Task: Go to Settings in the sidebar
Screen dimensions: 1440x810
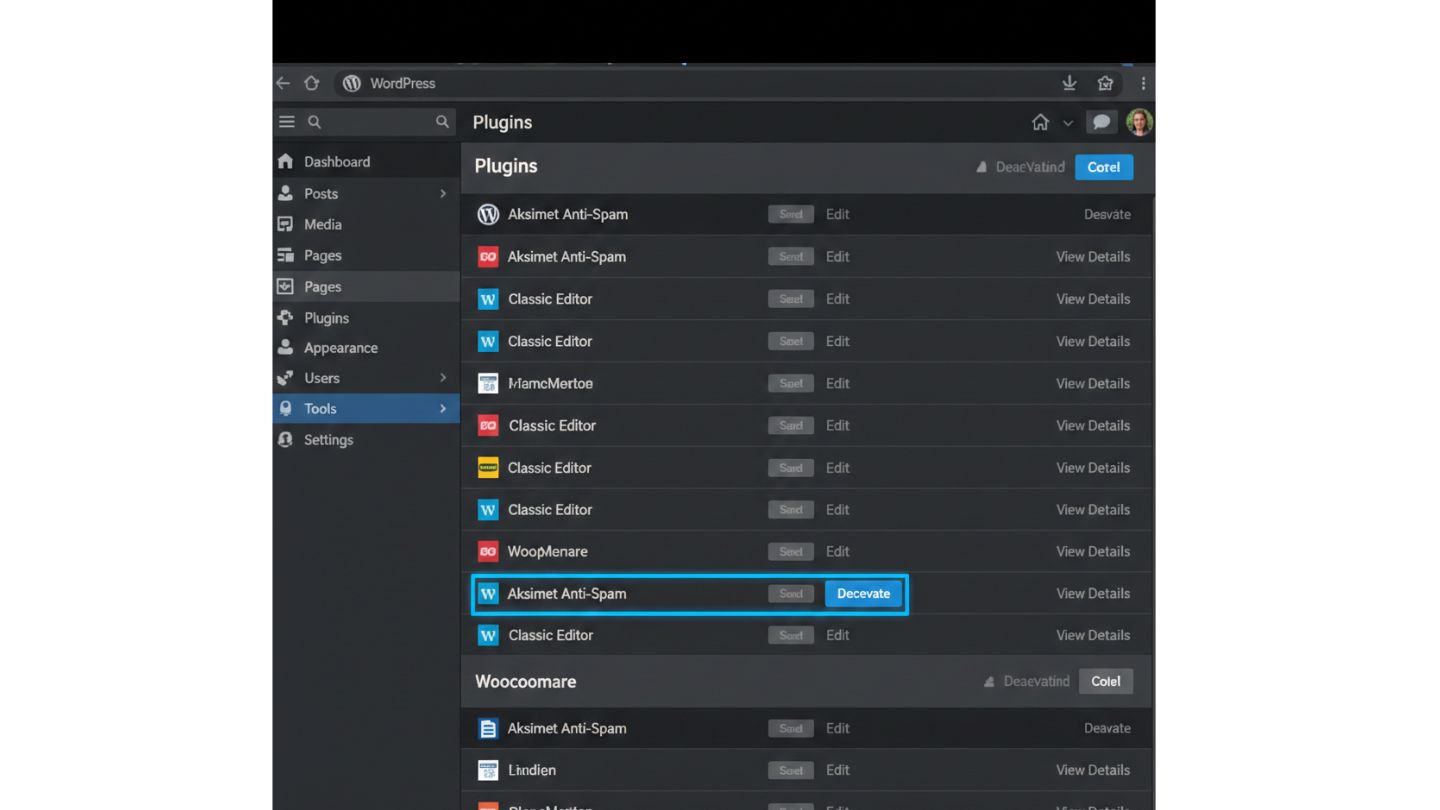Action: click(x=328, y=440)
